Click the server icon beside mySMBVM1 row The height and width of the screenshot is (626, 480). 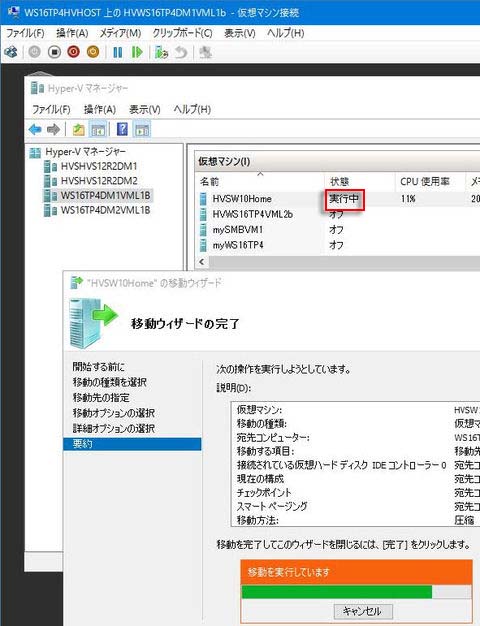point(203,230)
